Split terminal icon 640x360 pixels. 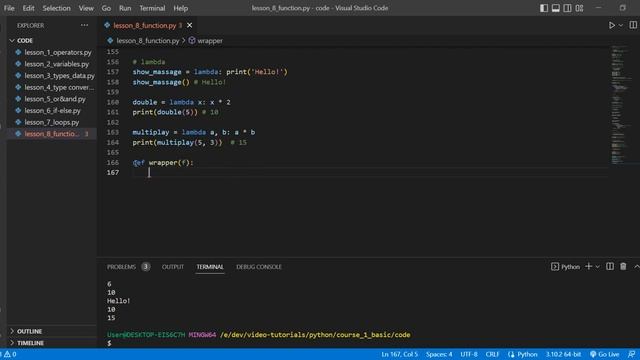[610, 267]
